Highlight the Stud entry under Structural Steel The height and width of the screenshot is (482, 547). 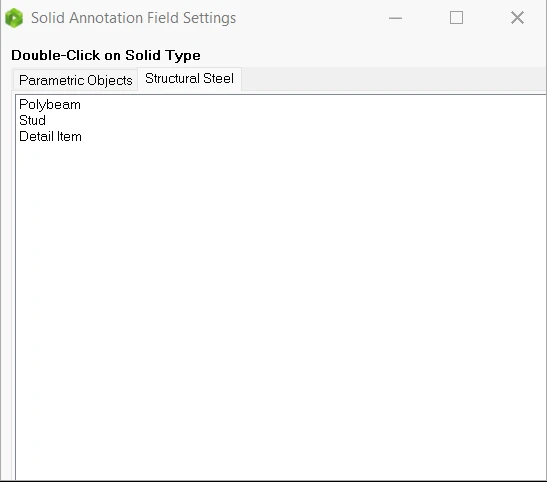click(32, 120)
